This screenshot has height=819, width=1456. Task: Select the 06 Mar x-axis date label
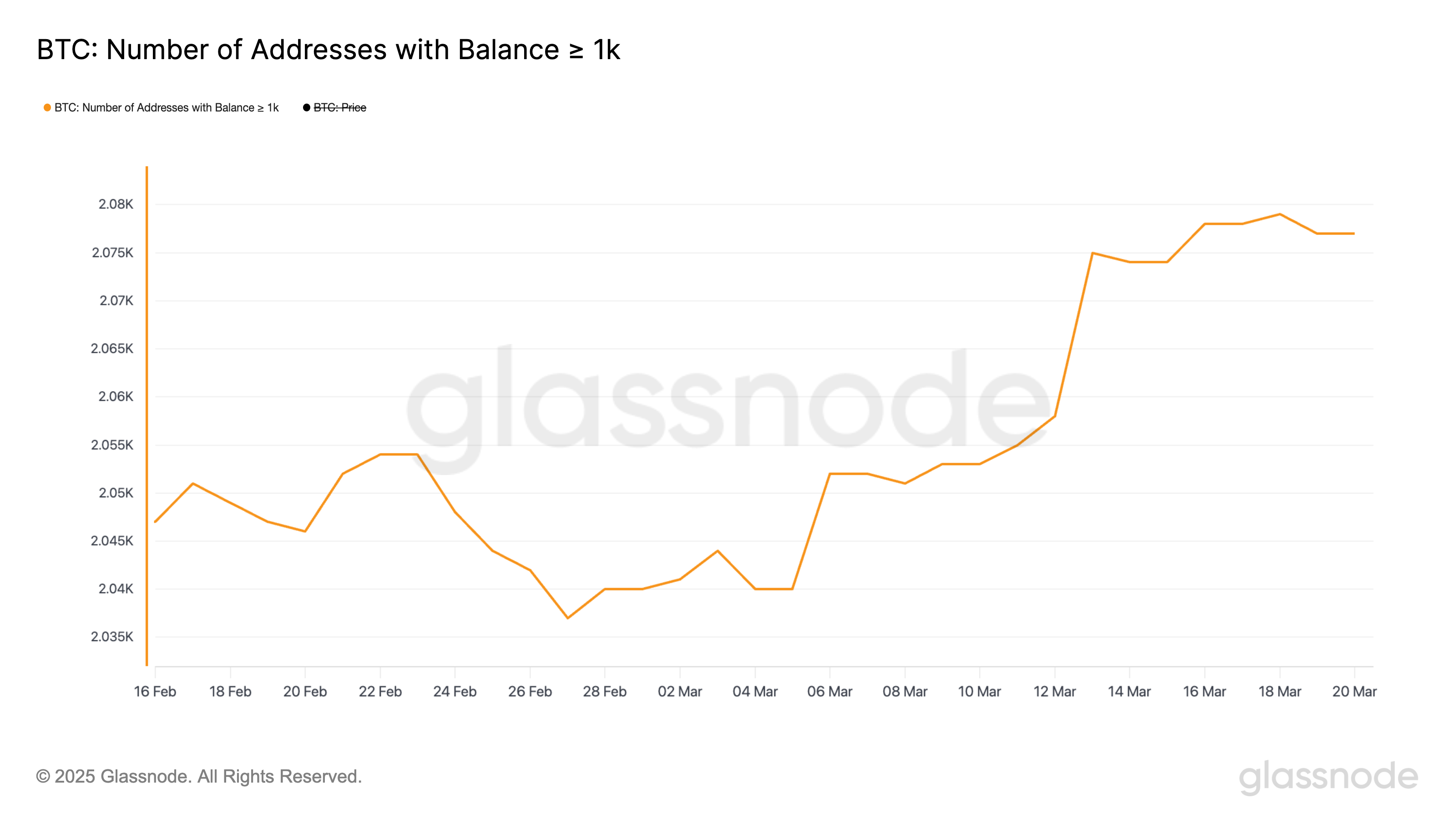click(x=830, y=691)
